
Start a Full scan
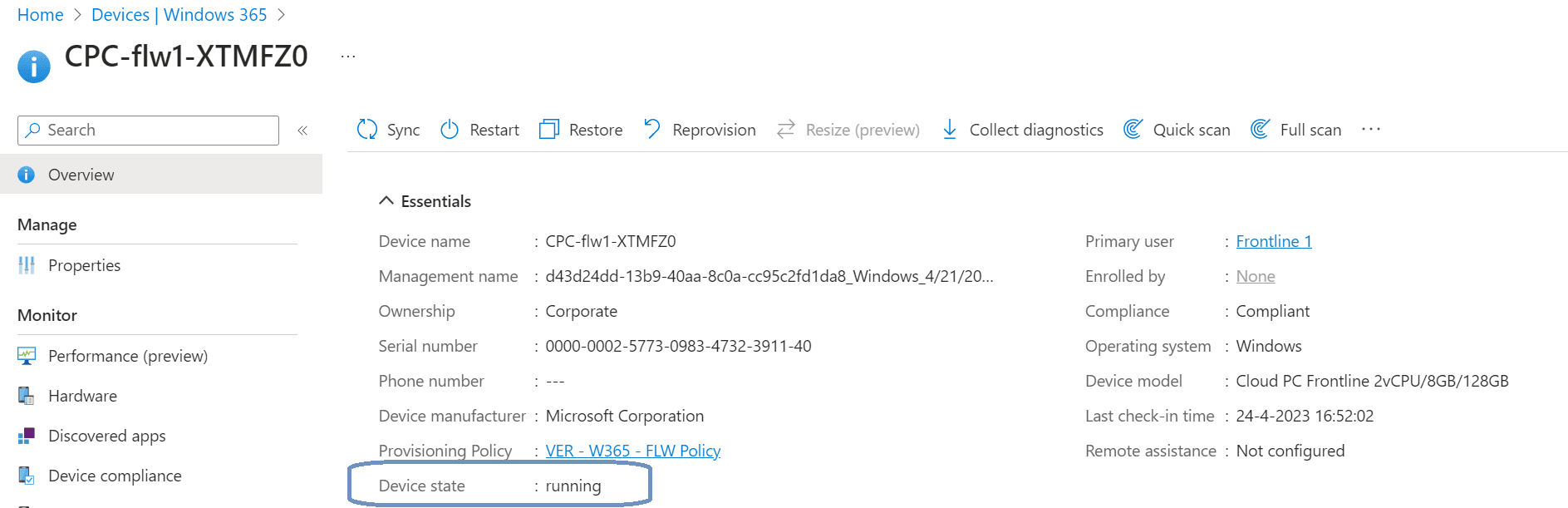click(1296, 130)
